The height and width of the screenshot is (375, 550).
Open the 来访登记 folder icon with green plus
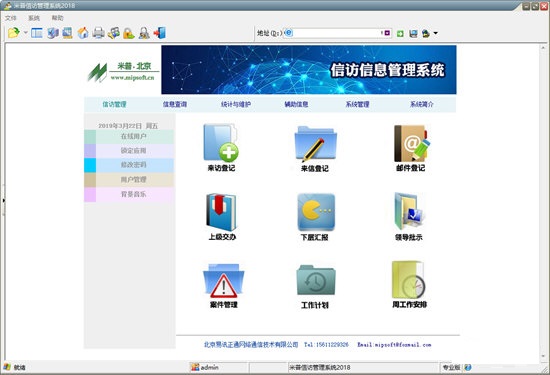(x=221, y=143)
